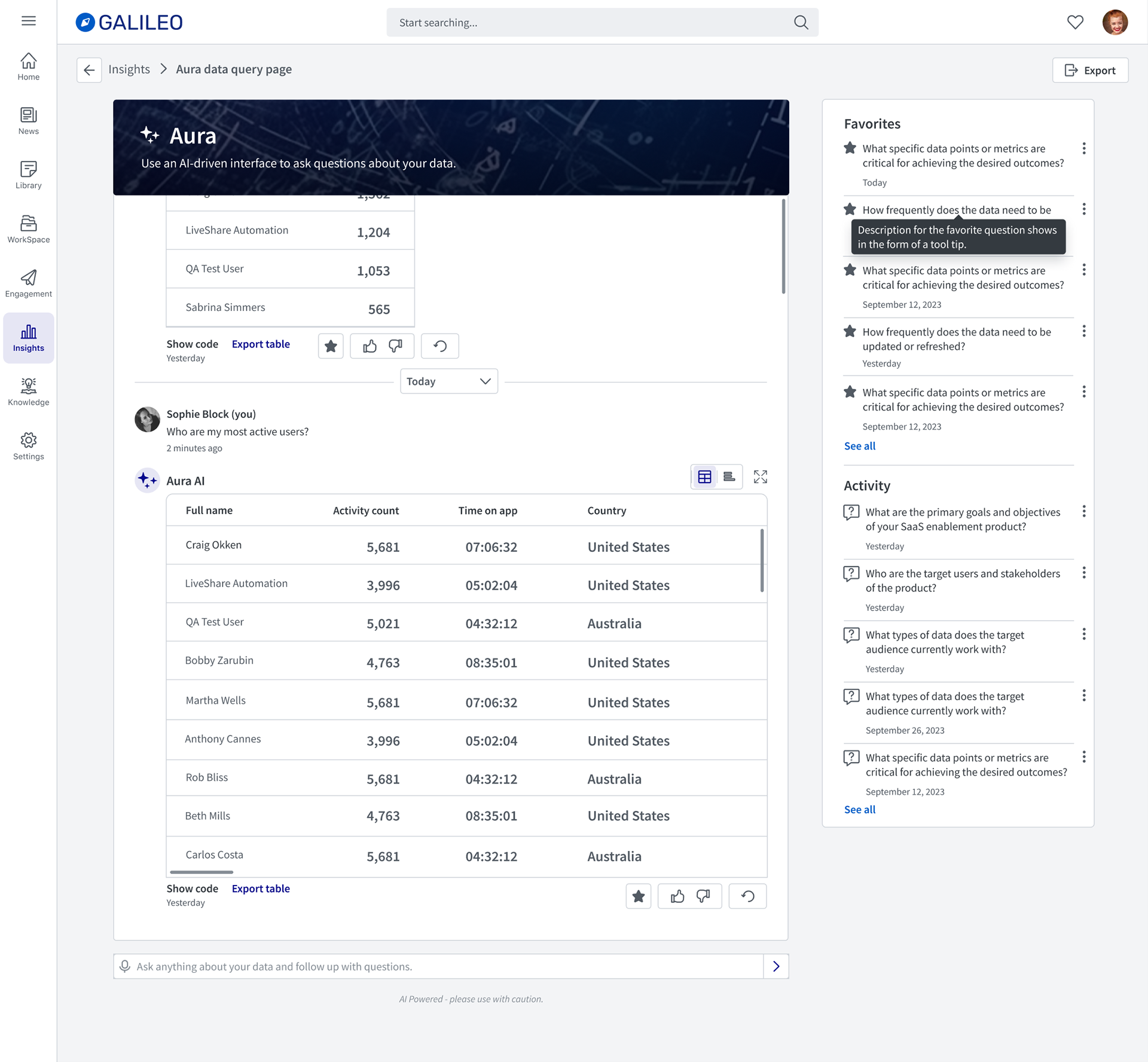The width and height of the screenshot is (1148, 1062).
Task: Click Export table under yesterday's table
Action: pyautogui.click(x=261, y=344)
